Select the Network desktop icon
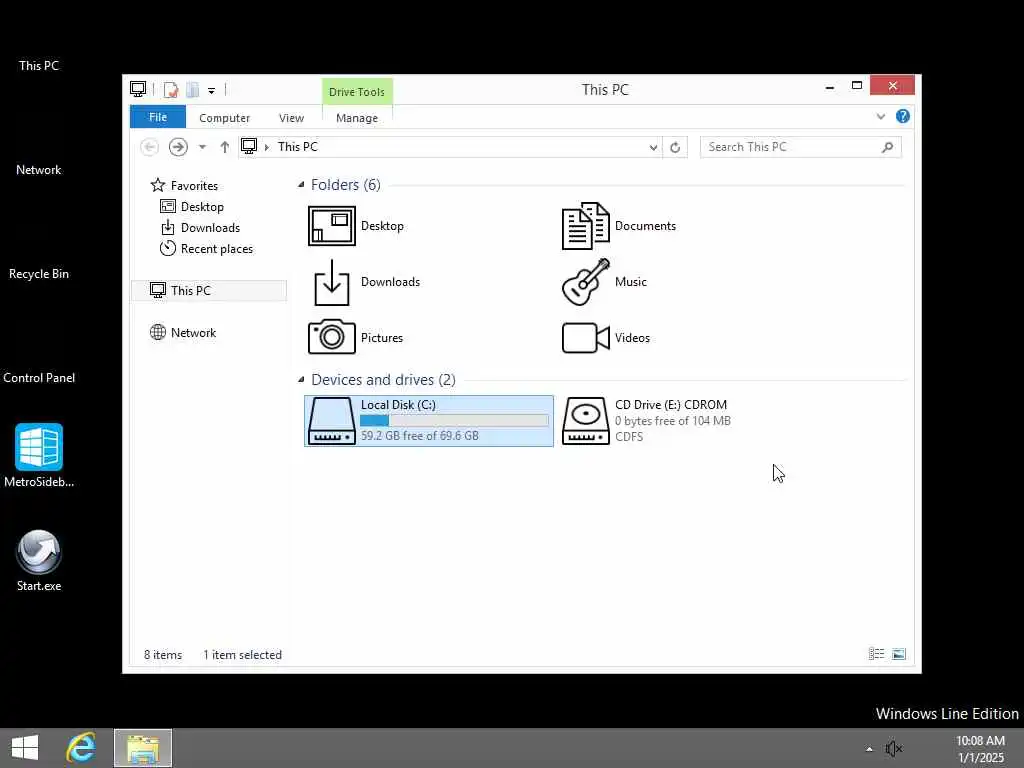 39,170
